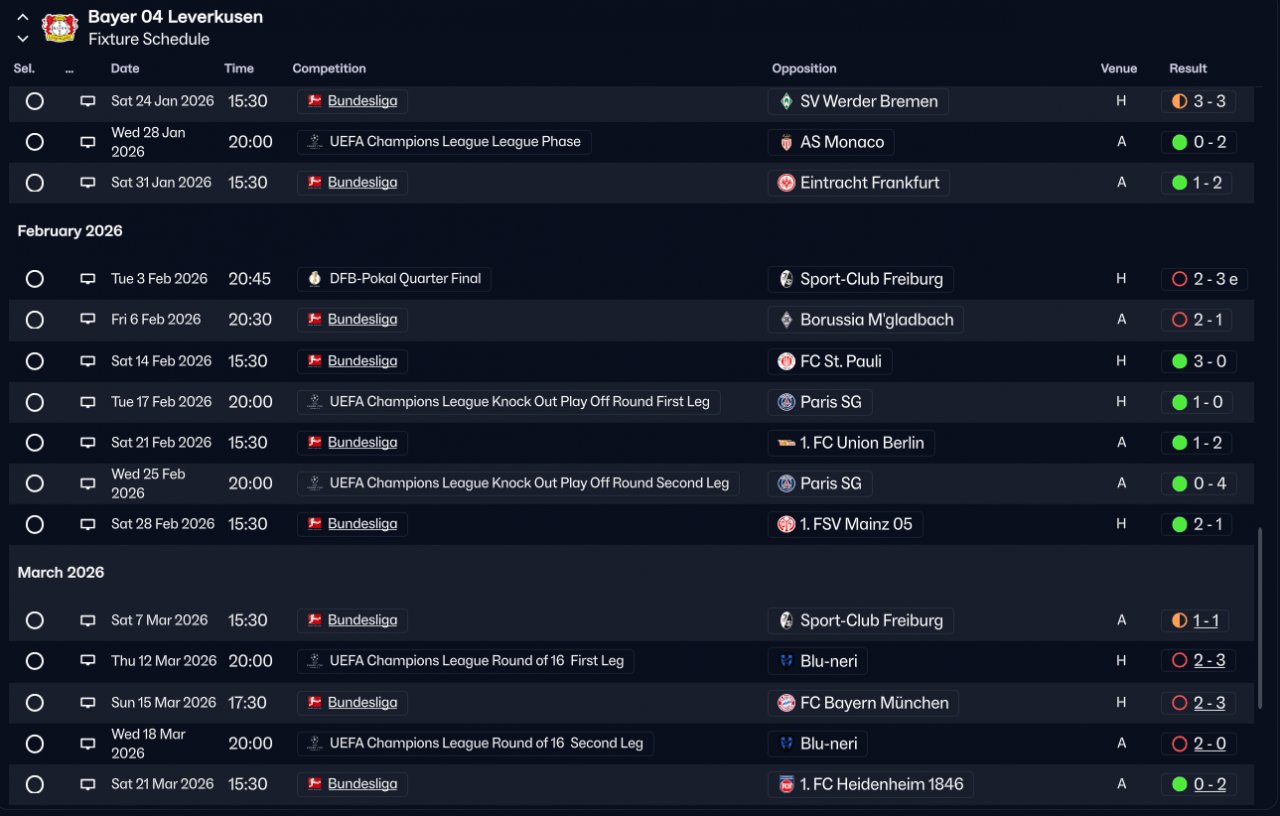The width and height of the screenshot is (1280, 816).
Task: Open Paris SG opposition in Second Leg row
Action: pos(820,484)
